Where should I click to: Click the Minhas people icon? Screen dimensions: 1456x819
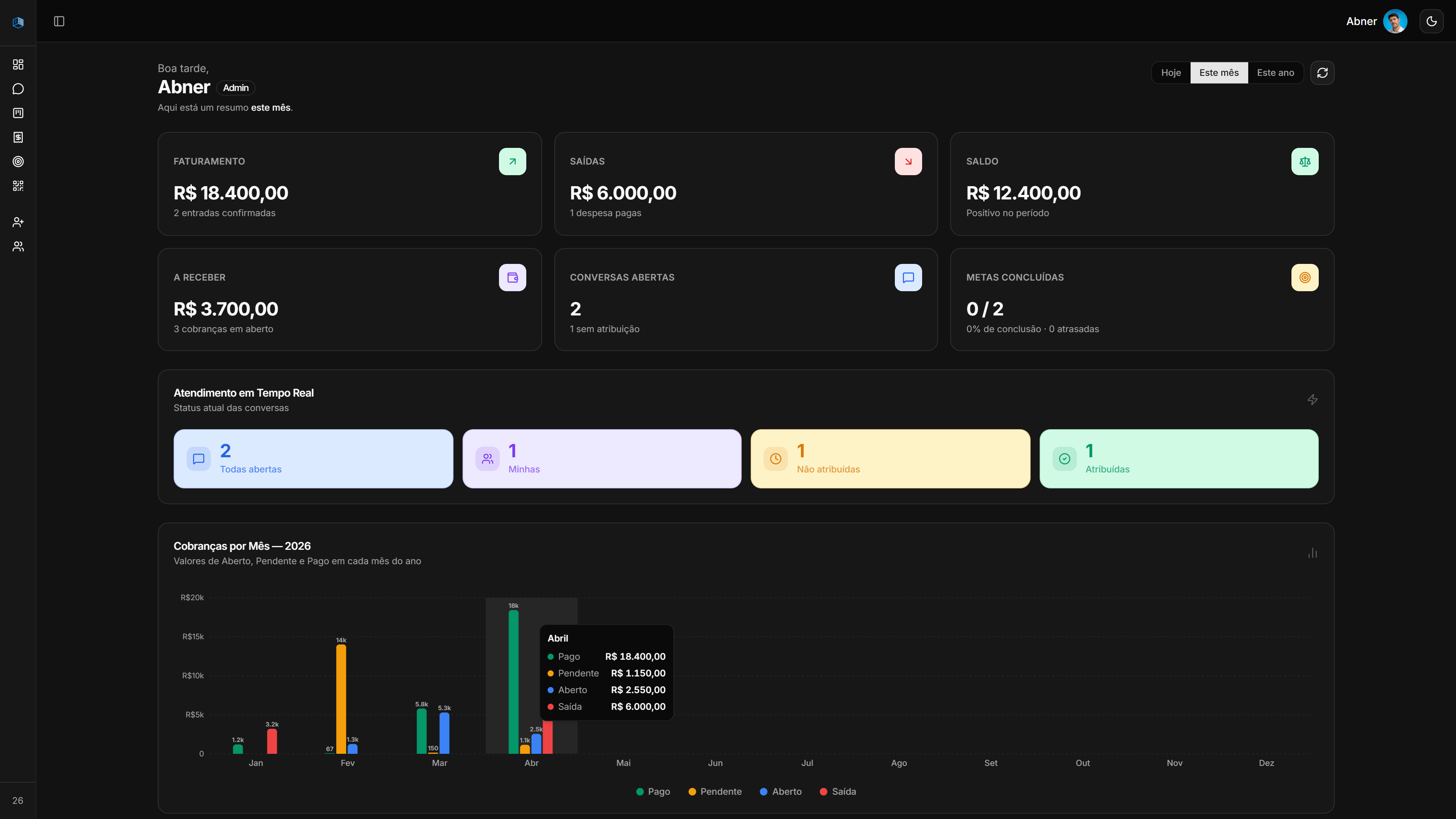(x=486, y=458)
